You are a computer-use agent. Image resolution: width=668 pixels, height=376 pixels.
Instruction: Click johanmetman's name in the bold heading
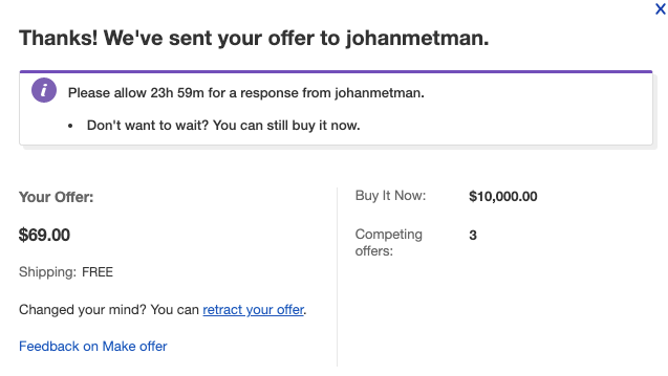coord(414,38)
